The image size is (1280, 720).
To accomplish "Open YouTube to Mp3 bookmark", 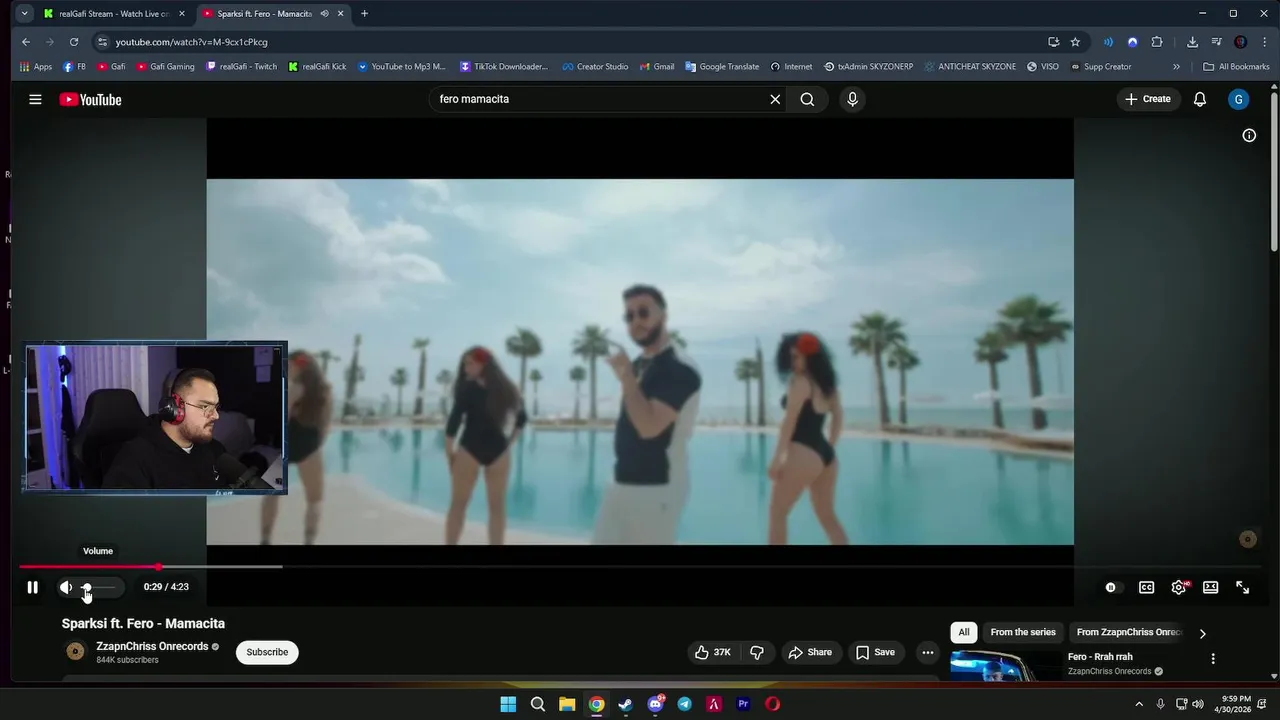I will click(x=401, y=67).
